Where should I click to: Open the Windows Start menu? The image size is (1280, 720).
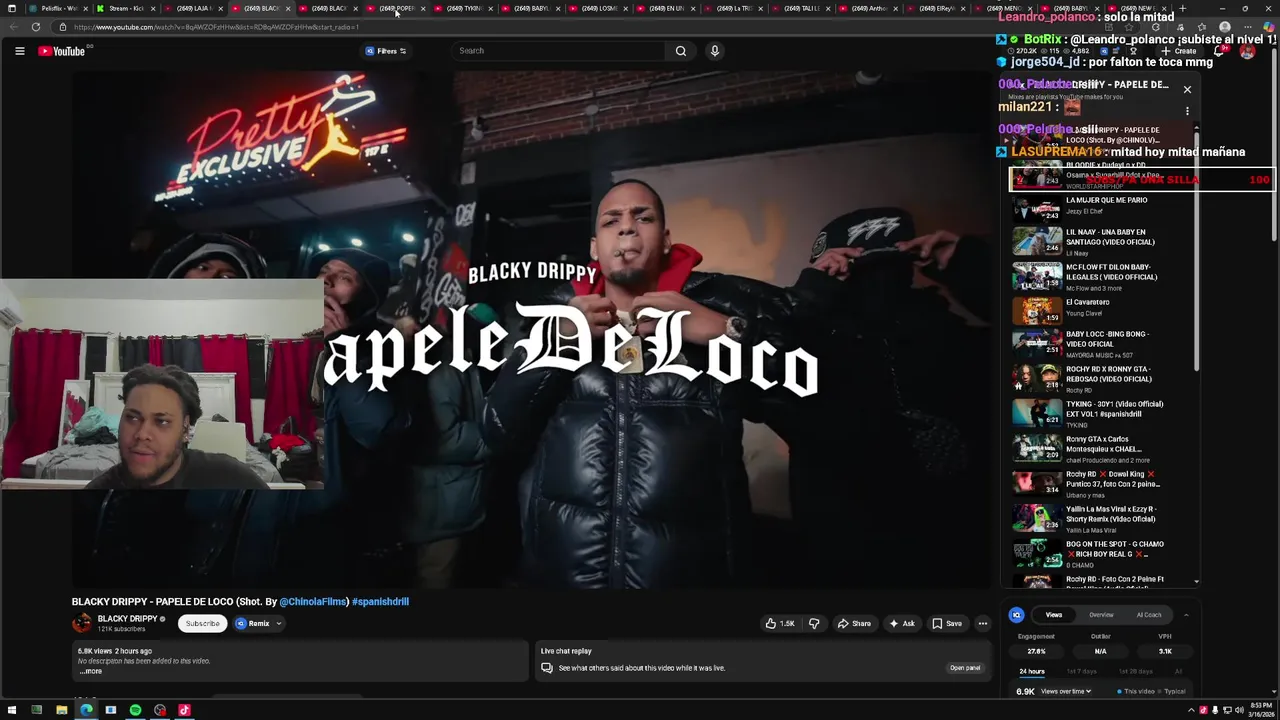click(x=12, y=710)
